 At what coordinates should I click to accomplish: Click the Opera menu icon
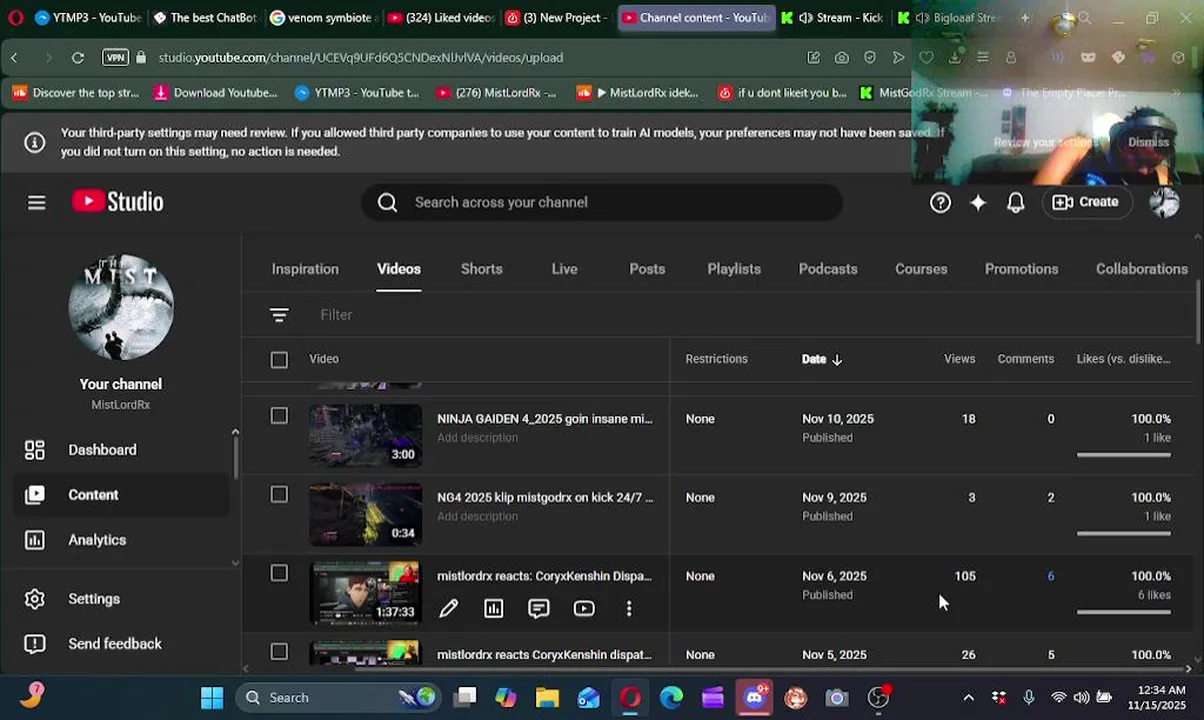[15, 18]
